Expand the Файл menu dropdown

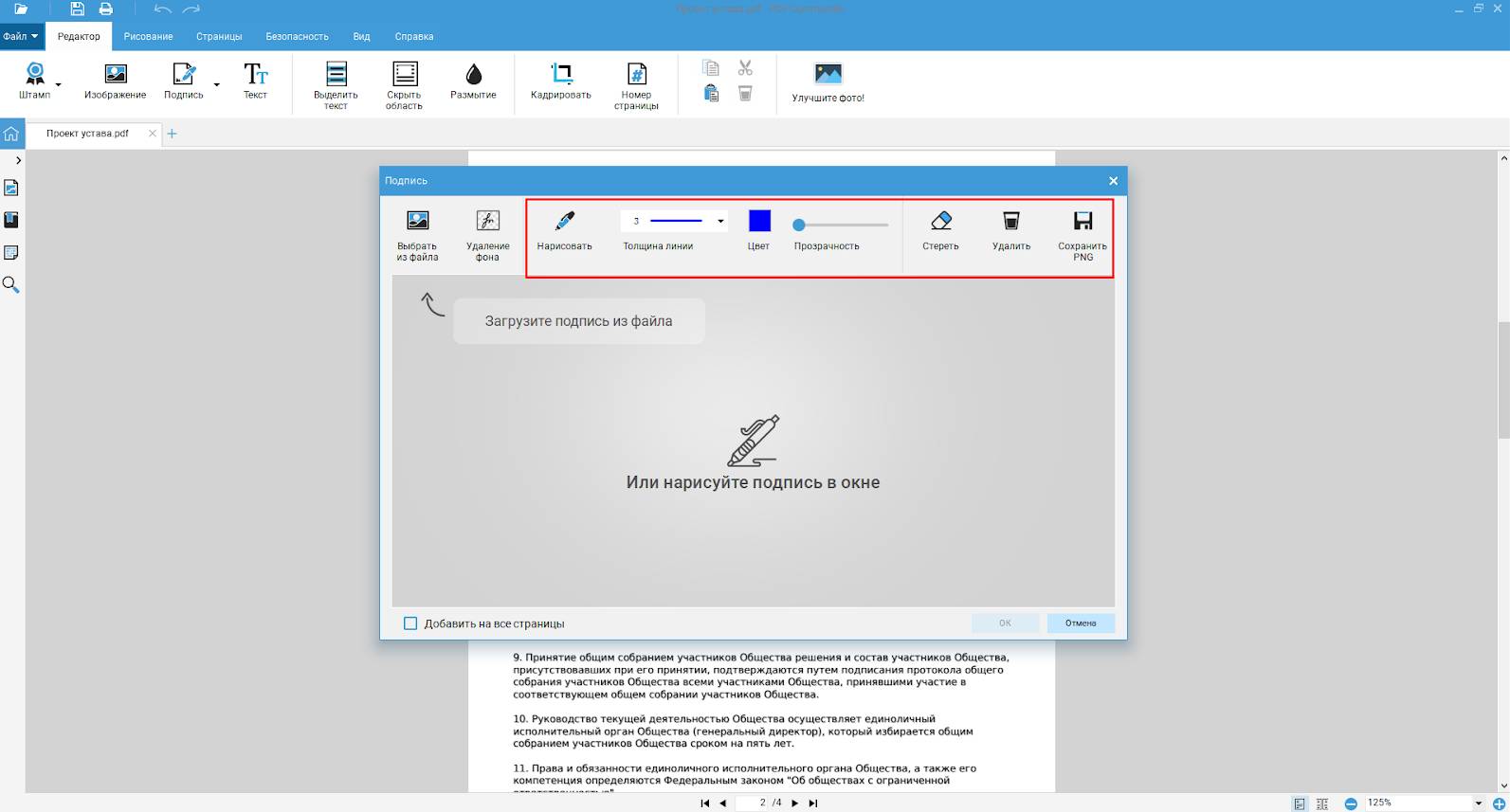coord(20,36)
